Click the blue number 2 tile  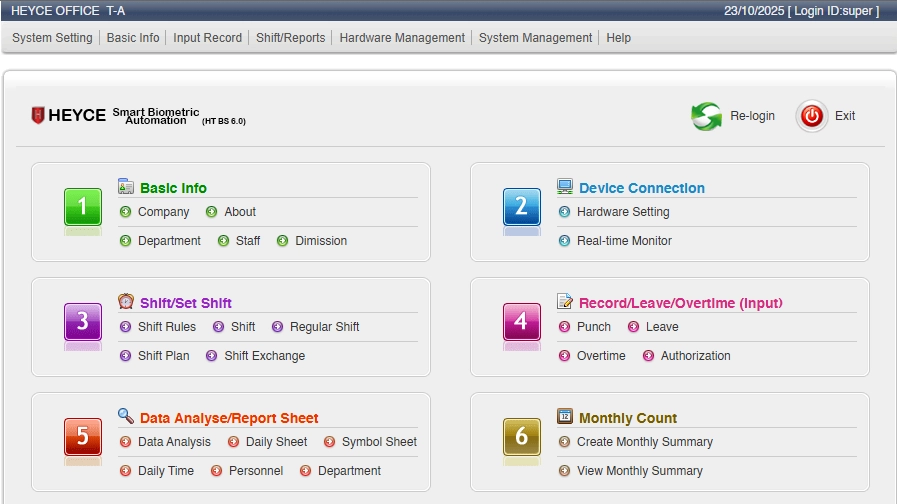522,207
